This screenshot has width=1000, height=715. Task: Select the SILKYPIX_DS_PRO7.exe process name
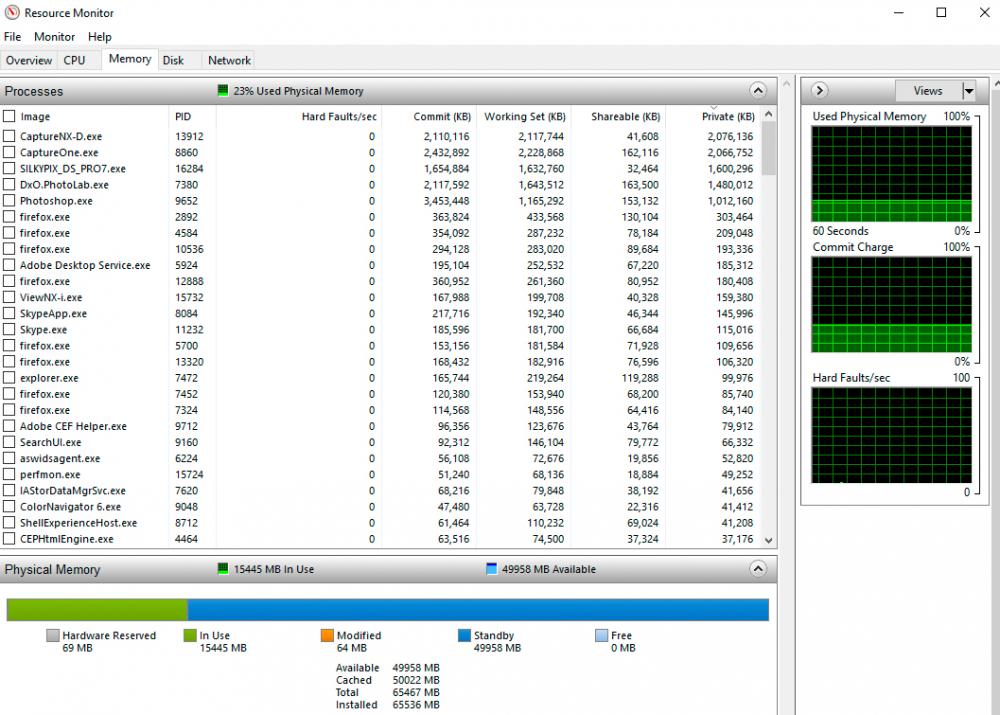(73, 168)
